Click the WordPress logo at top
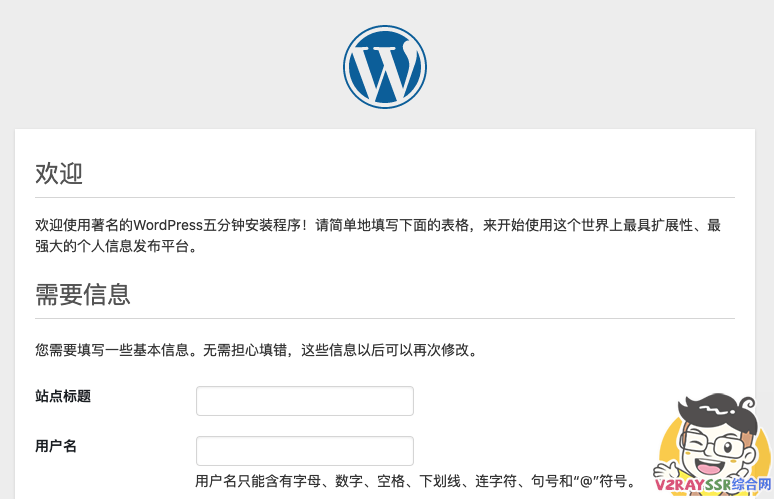This screenshot has height=499, width=774. 385,67
